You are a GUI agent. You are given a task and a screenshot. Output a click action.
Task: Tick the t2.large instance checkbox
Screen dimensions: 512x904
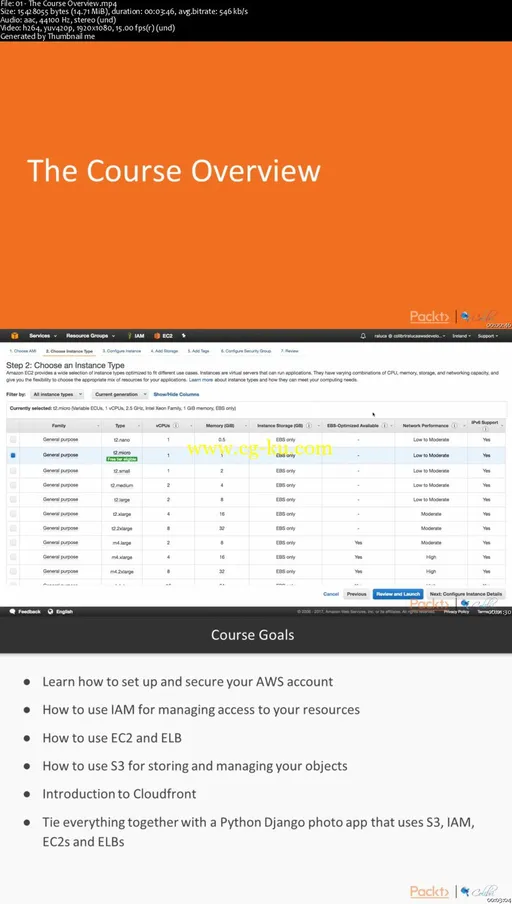[13, 499]
